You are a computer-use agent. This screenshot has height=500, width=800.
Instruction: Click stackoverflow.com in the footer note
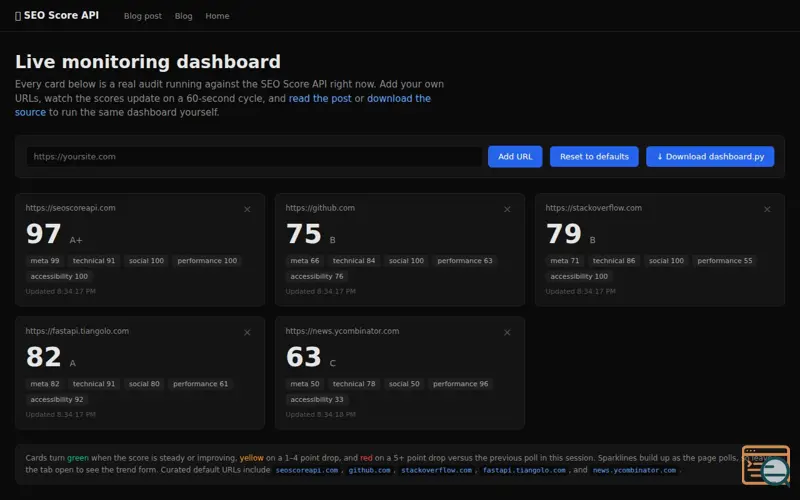coord(436,470)
